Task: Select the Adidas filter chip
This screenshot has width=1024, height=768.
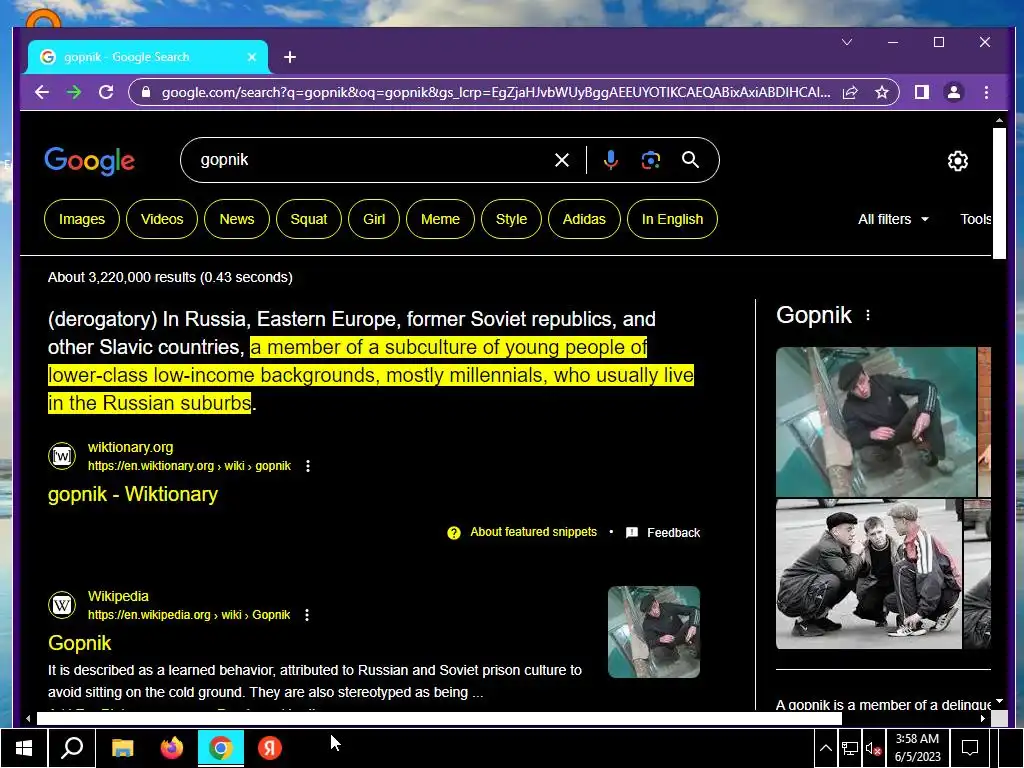Action: pos(584,219)
